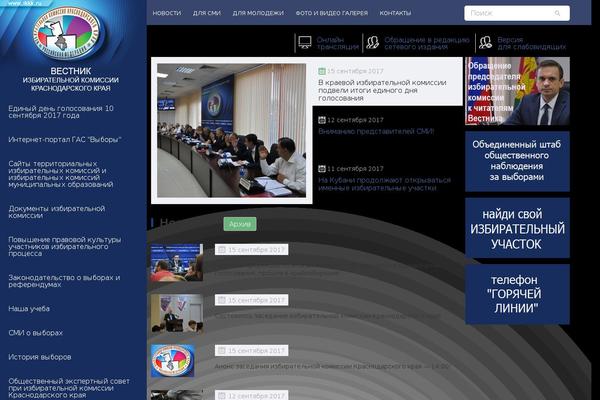Click calendar icon next to 15 сентября 2017 headline

pyautogui.click(x=322, y=71)
